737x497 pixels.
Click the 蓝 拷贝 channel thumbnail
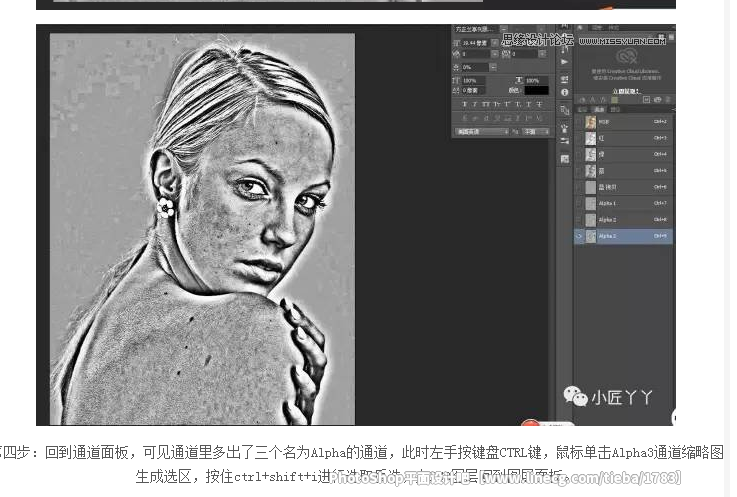(591, 187)
